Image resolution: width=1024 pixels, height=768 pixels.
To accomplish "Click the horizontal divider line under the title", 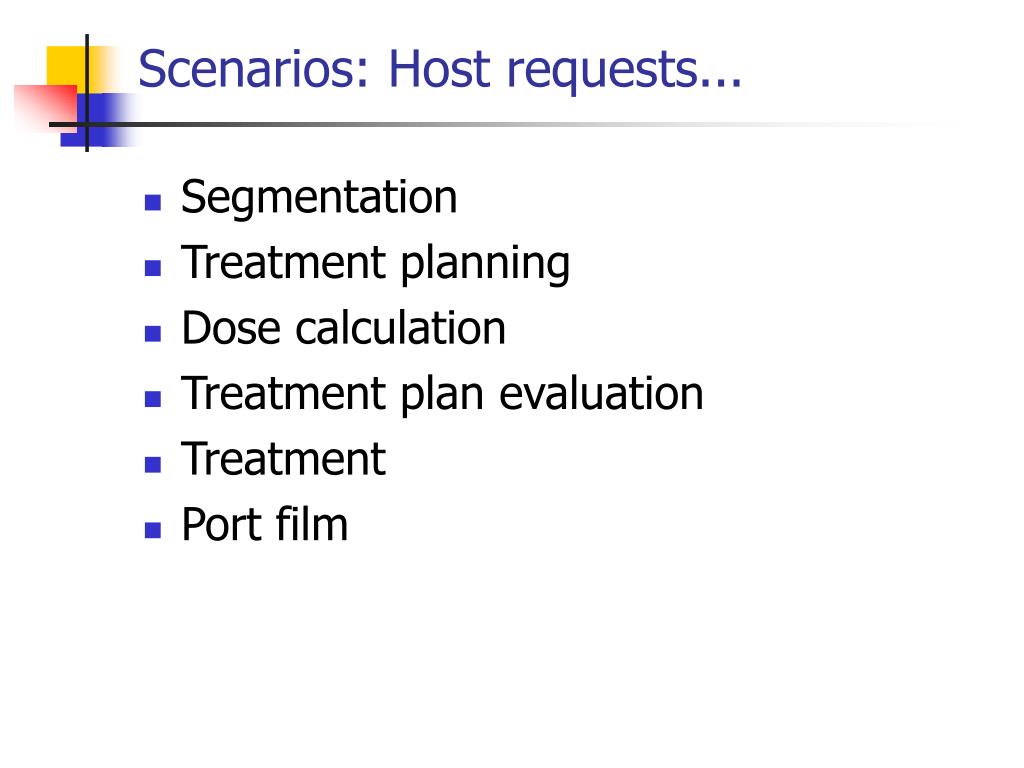I will pyautogui.click(x=496, y=124).
